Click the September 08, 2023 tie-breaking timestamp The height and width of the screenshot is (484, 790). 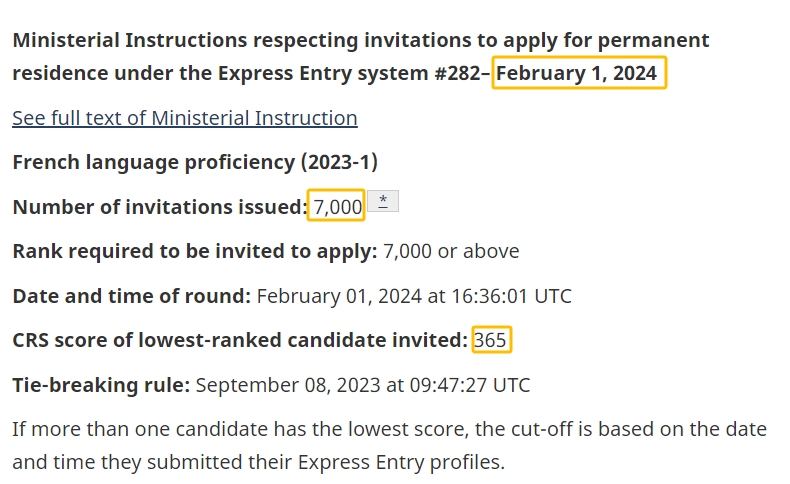pyautogui.click(x=363, y=385)
